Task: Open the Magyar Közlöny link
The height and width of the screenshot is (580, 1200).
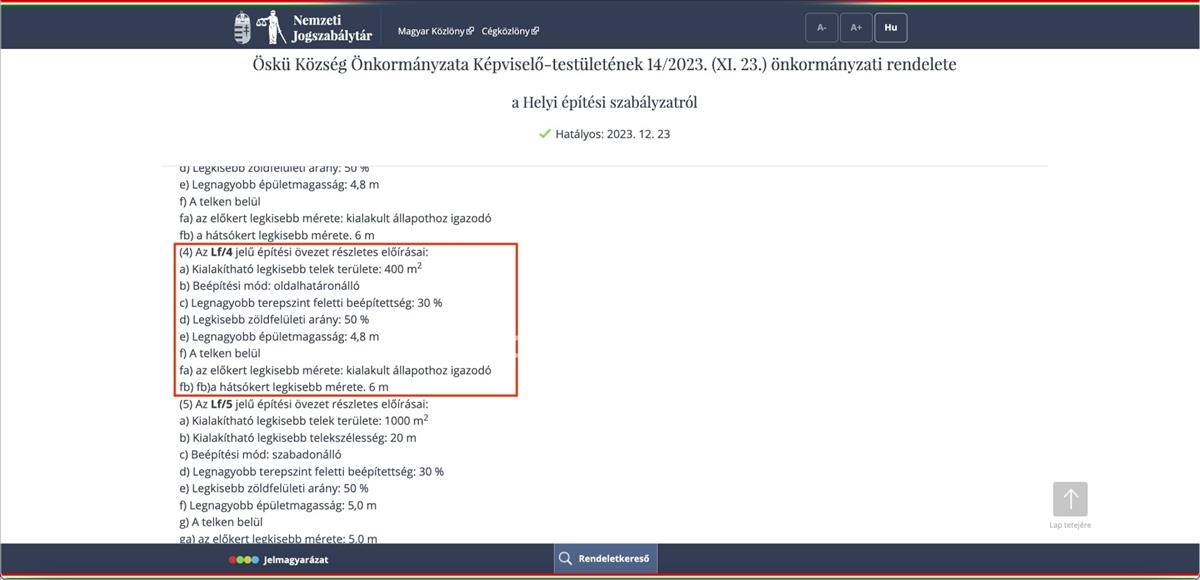Action: (431, 31)
